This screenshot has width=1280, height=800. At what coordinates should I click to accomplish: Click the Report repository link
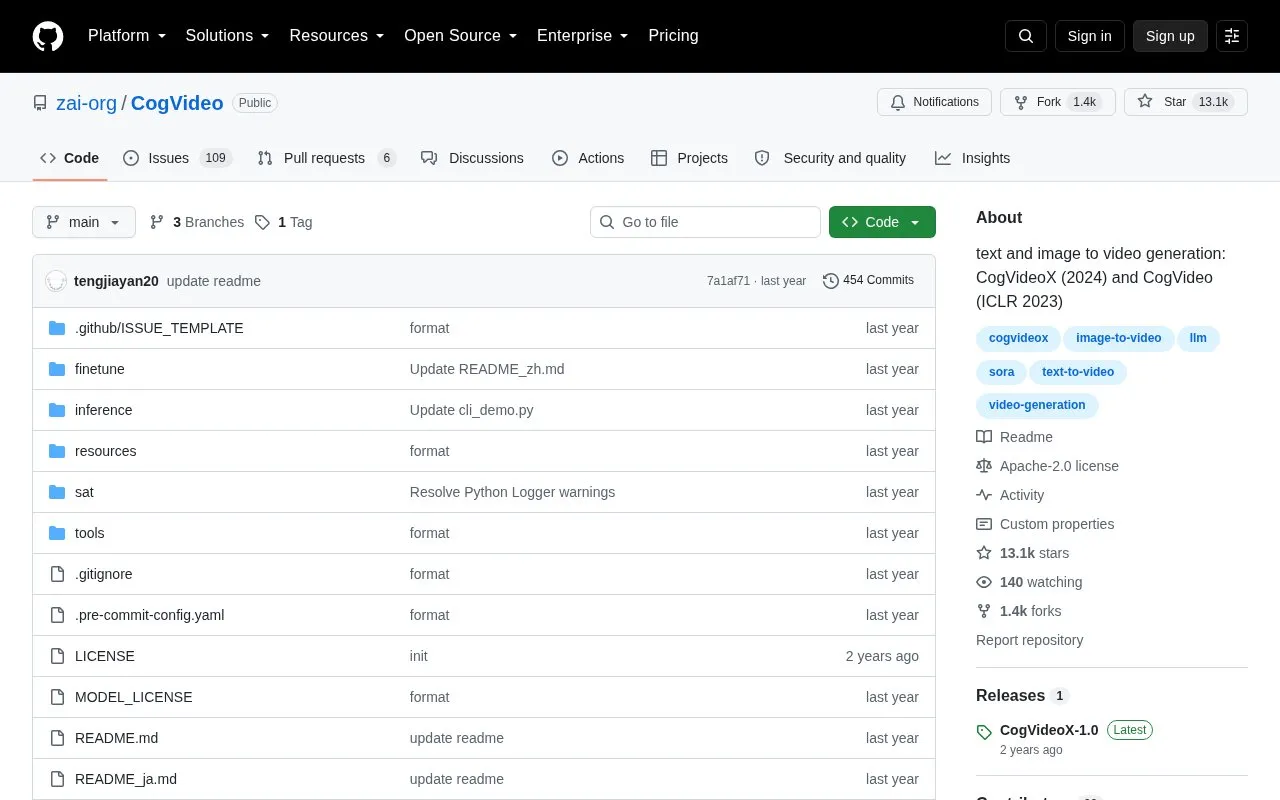tap(1029, 640)
